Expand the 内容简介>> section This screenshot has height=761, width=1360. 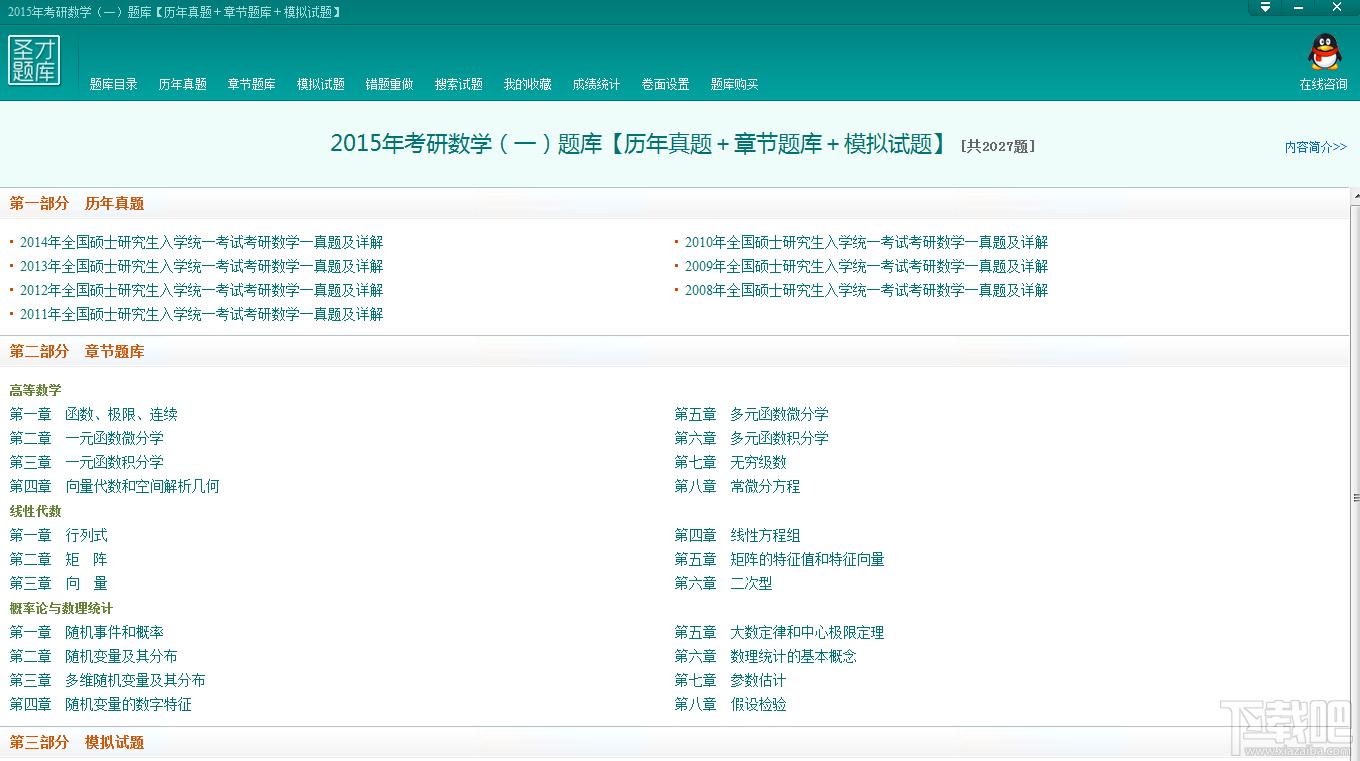point(1315,146)
